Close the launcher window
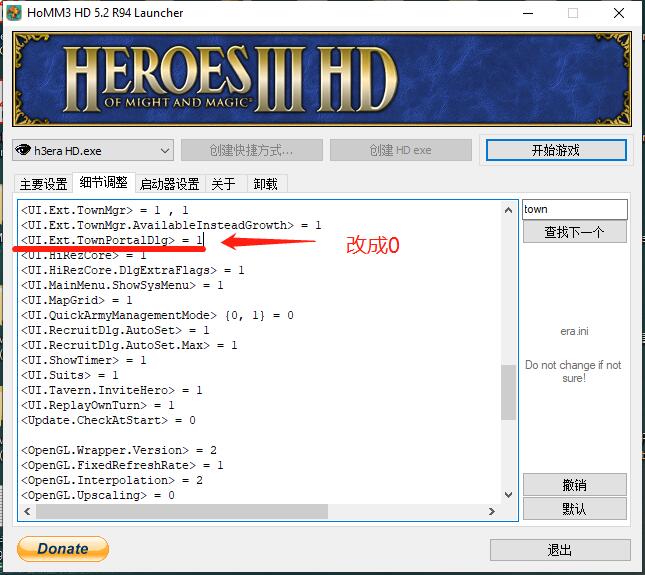This screenshot has height=575, width=645. 619,13
